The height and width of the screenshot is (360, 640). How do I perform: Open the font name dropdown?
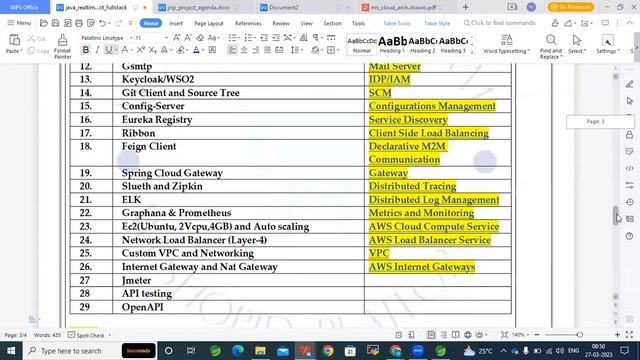131,38
